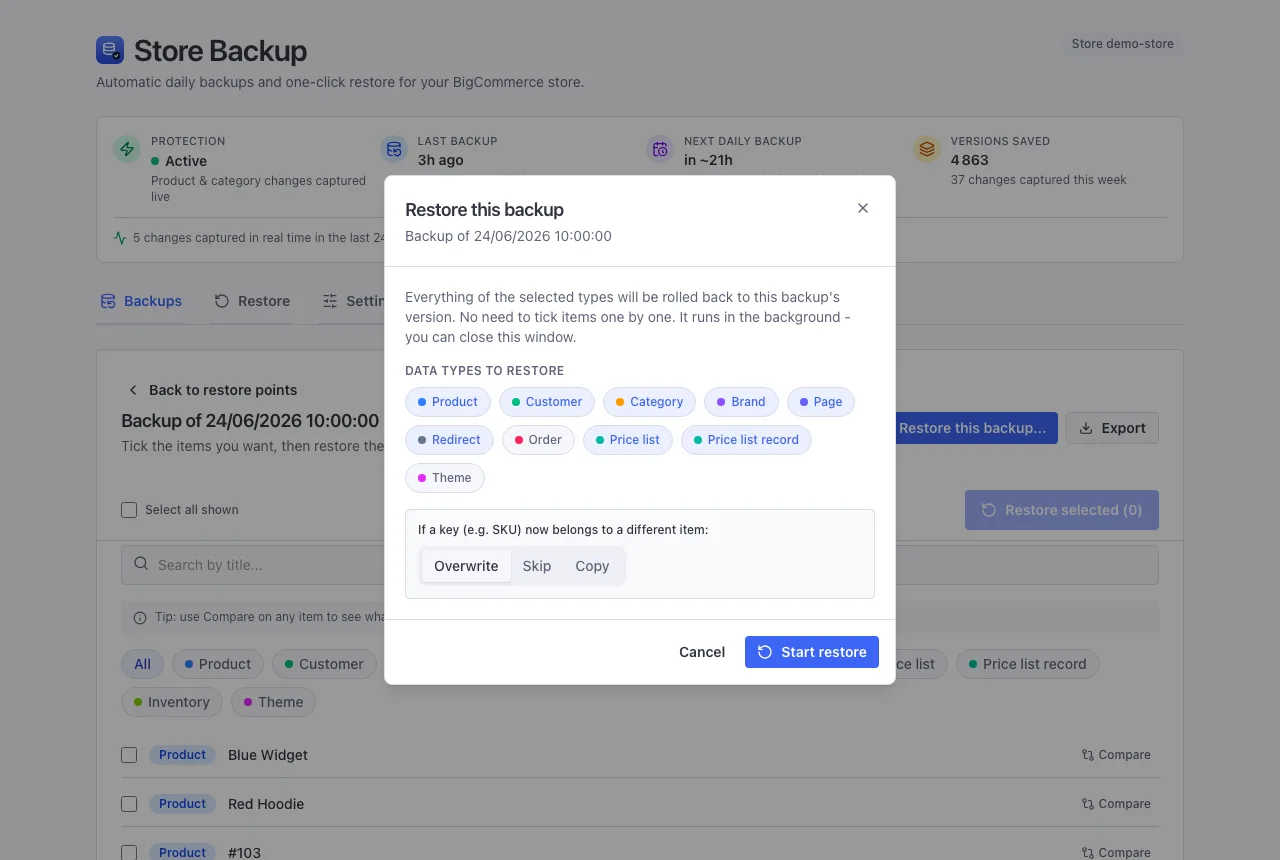Tick the Red Hoodie checkbox
Screen dimensions: 1280x860
129,804
